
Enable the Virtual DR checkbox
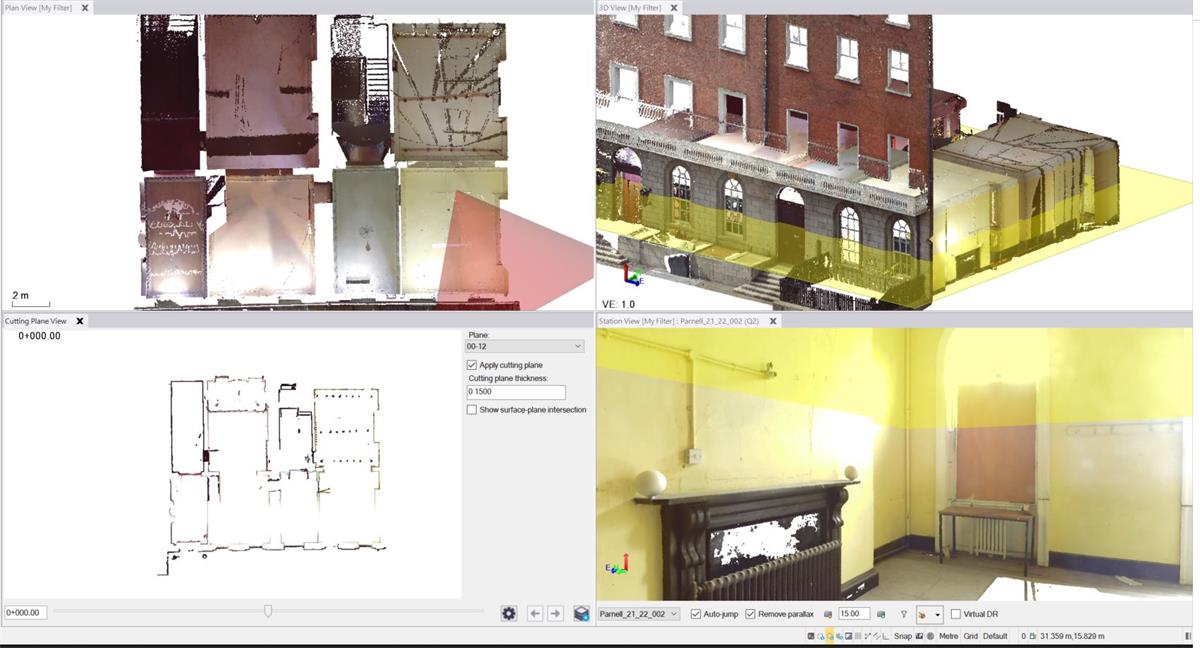(956, 614)
